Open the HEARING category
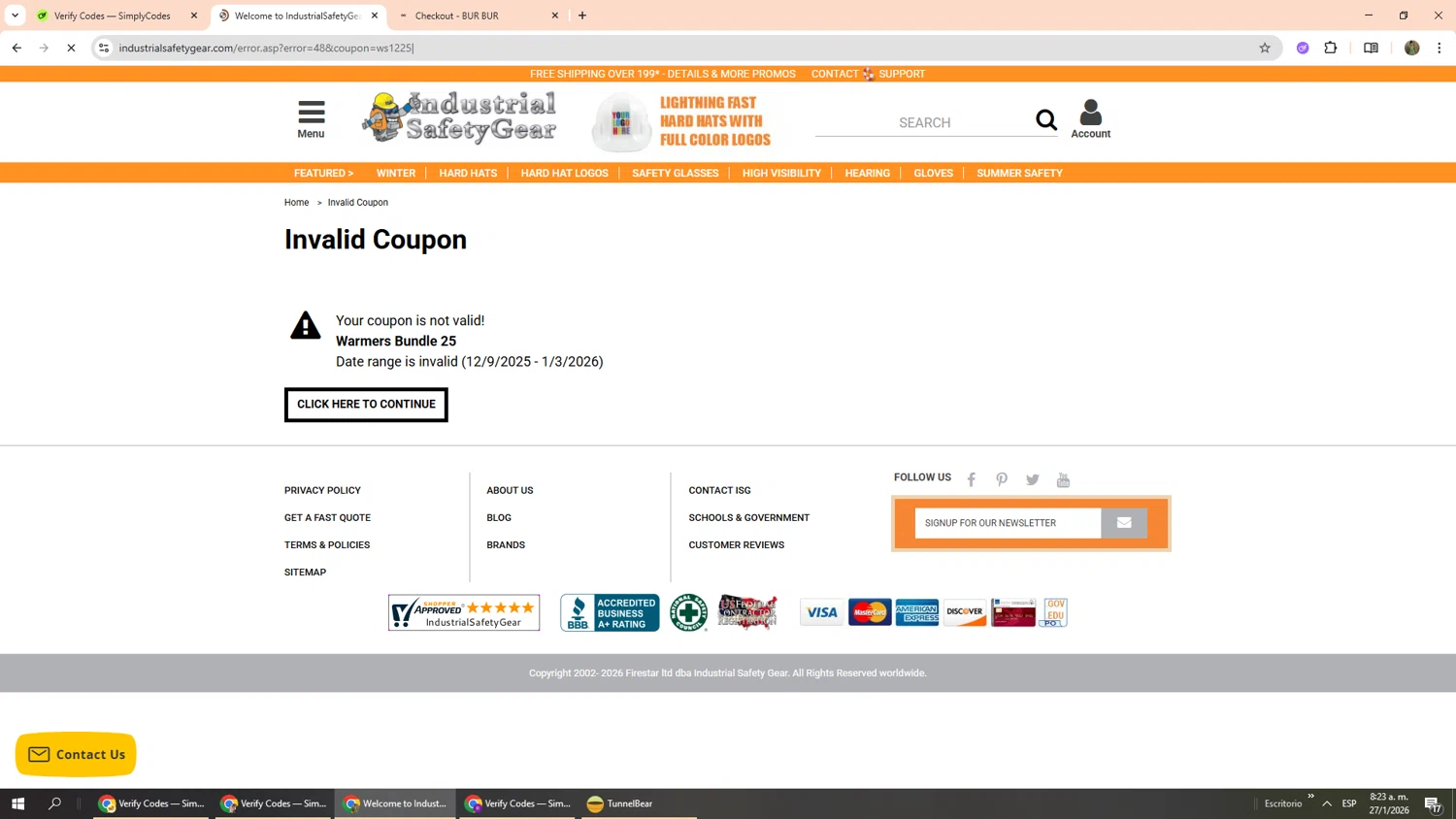The image size is (1456, 819). tap(867, 173)
